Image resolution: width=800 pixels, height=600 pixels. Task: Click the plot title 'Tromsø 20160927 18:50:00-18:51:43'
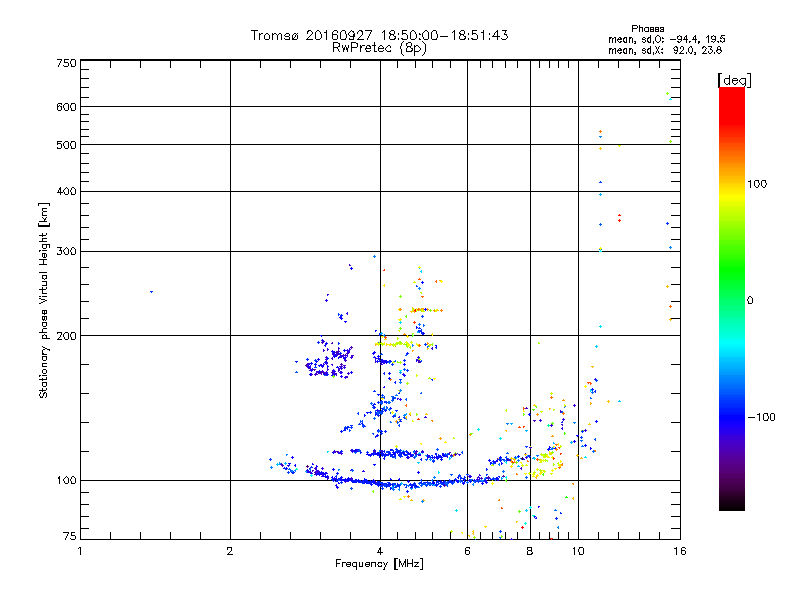click(x=379, y=35)
